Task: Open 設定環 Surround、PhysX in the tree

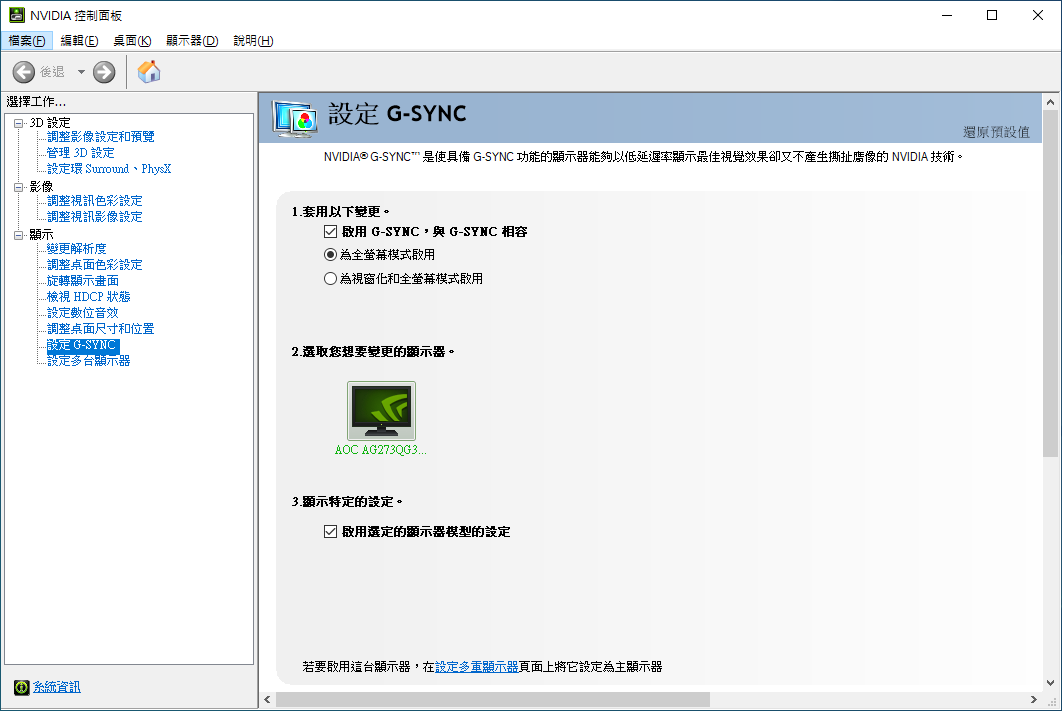Action: pos(109,169)
